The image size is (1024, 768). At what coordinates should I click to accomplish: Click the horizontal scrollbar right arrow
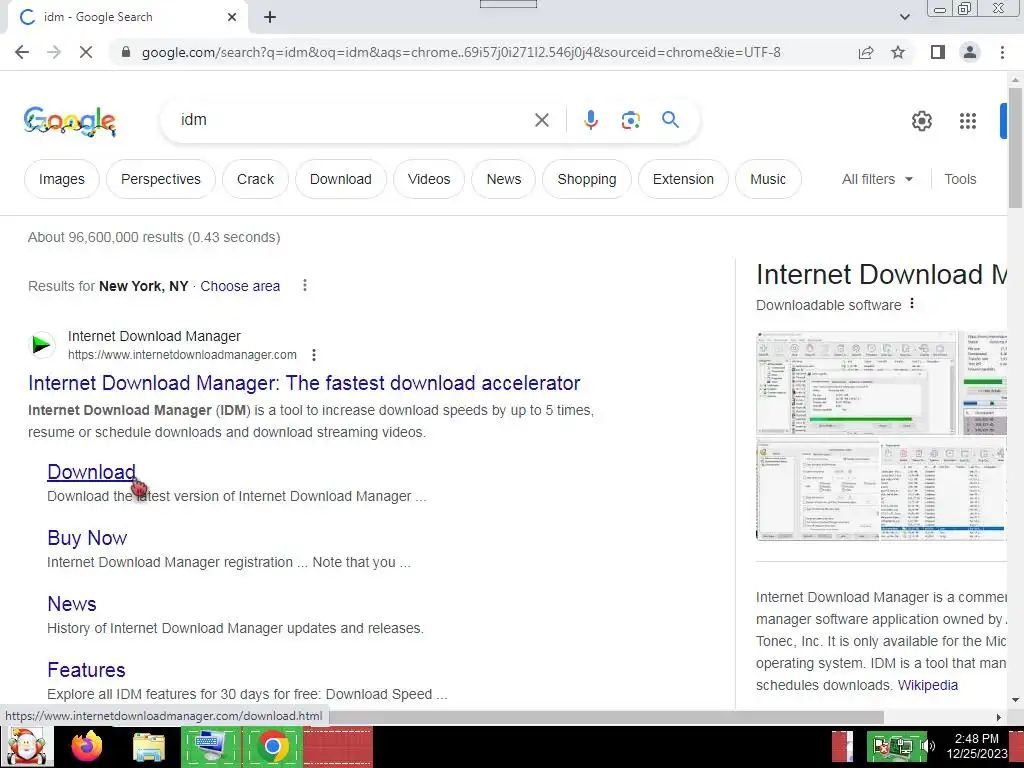999,718
